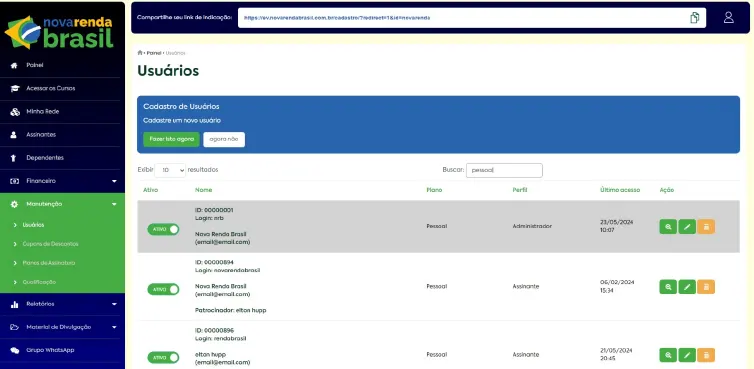
Task: Edit user novarendabrasil with pencil icon
Action: pos(687,287)
